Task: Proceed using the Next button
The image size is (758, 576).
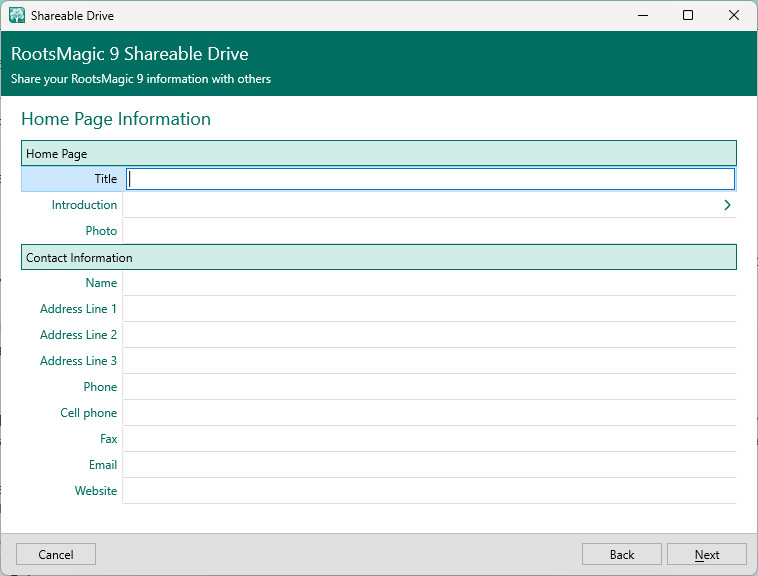Action: [707, 555]
